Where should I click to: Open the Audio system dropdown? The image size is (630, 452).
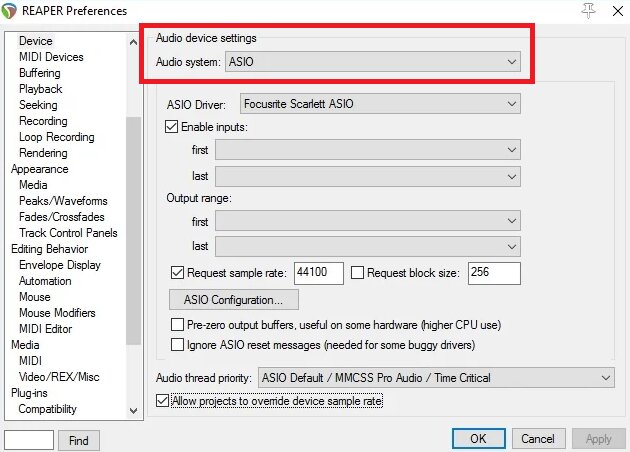coord(372,62)
